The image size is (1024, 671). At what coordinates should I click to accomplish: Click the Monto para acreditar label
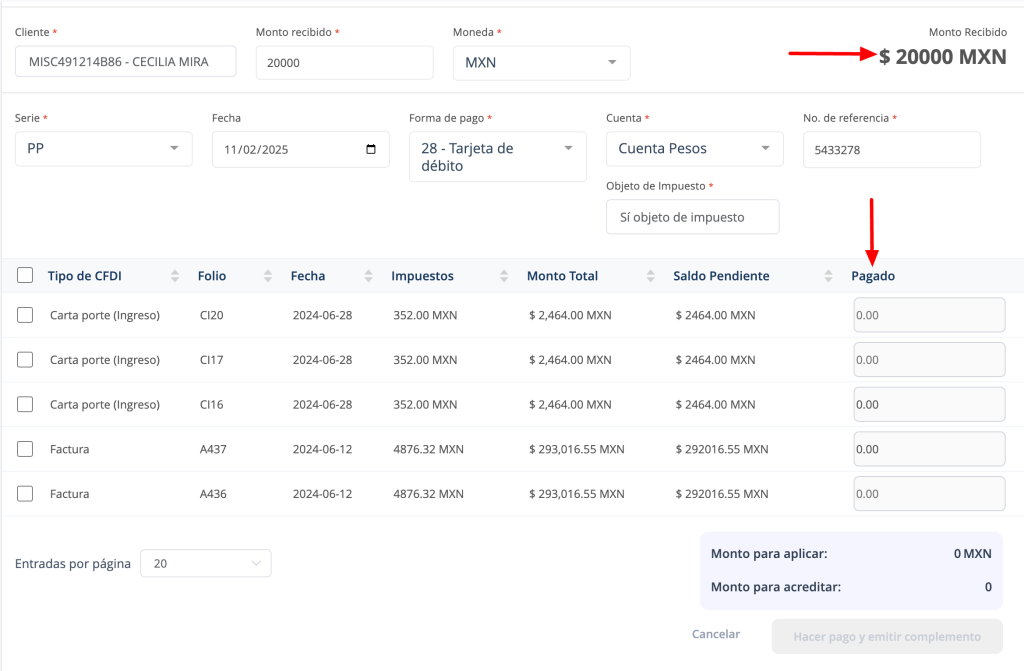pyautogui.click(x=776, y=587)
